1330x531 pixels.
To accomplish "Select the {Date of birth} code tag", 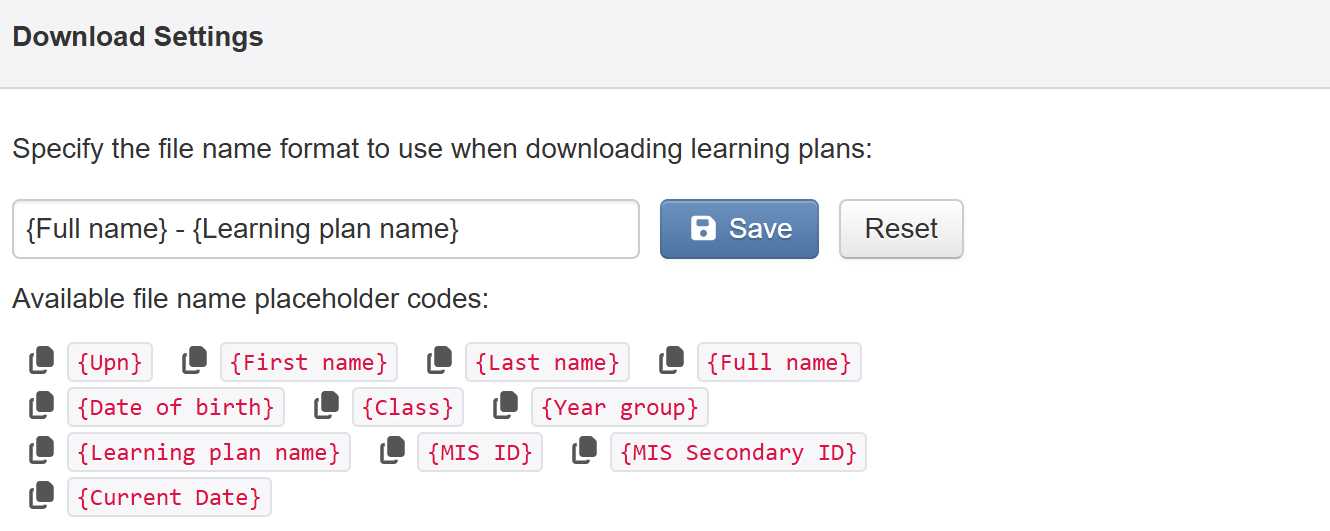I will (176, 407).
